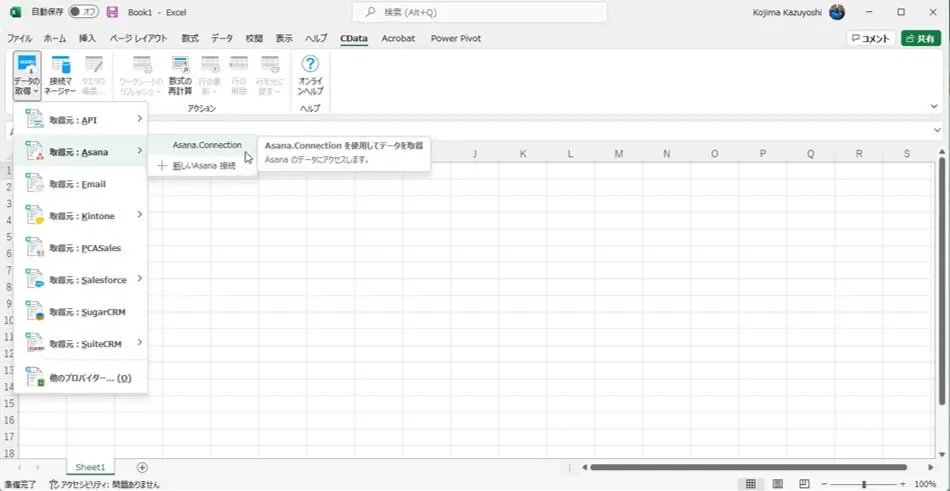The image size is (950, 491).
Task: Switch to Page Break Preview icon
Action: [x=804, y=484]
